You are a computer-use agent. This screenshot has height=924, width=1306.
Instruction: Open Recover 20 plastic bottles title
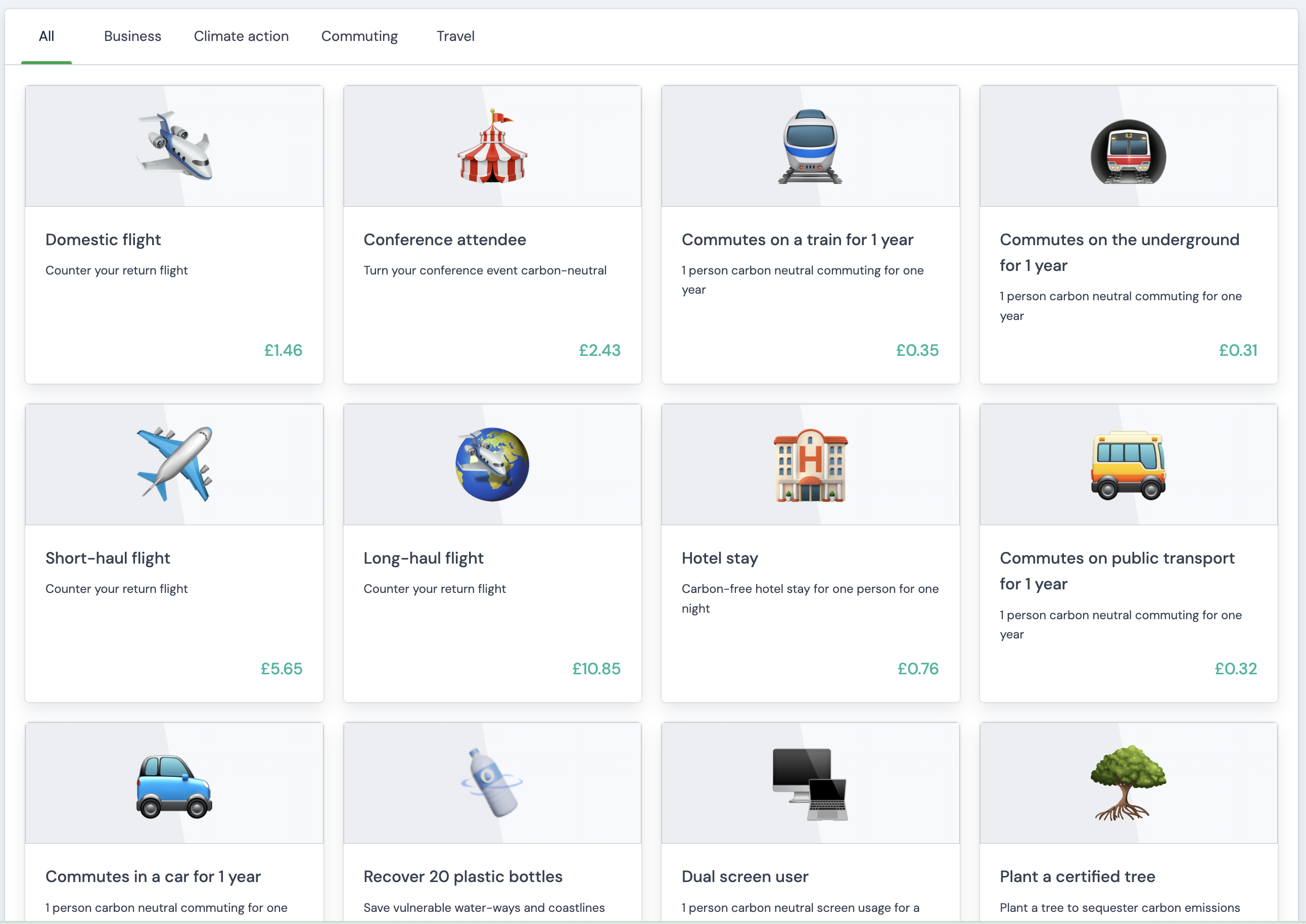[463, 876]
